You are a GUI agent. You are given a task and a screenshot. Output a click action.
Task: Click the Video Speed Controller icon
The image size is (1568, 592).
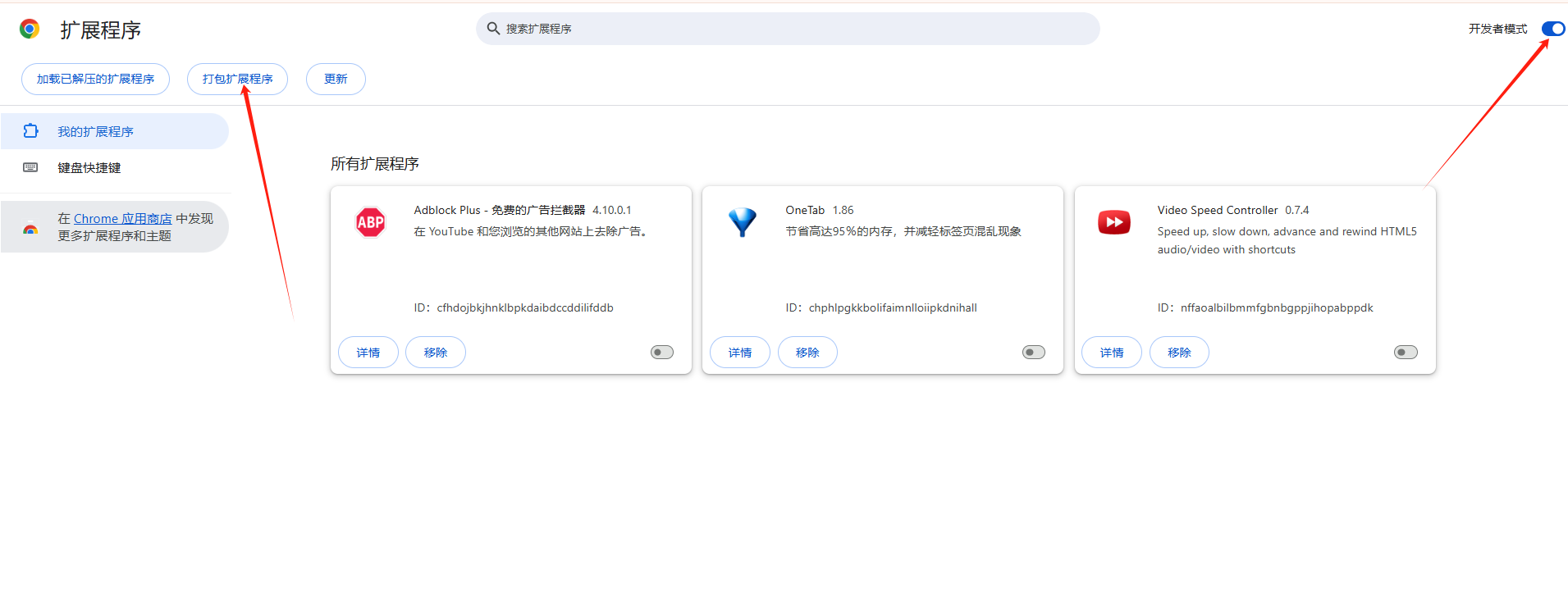[x=1114, y=222]
